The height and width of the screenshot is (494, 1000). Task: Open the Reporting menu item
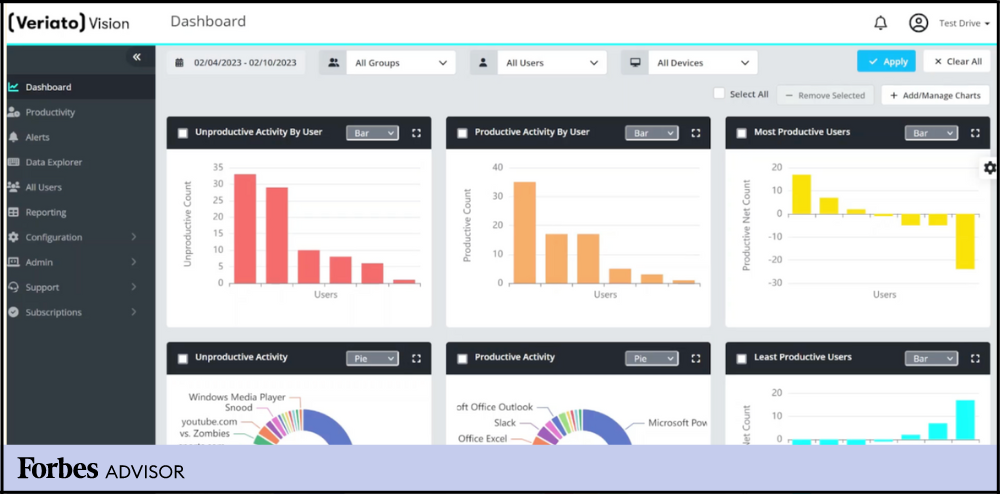tap(46, 212)
